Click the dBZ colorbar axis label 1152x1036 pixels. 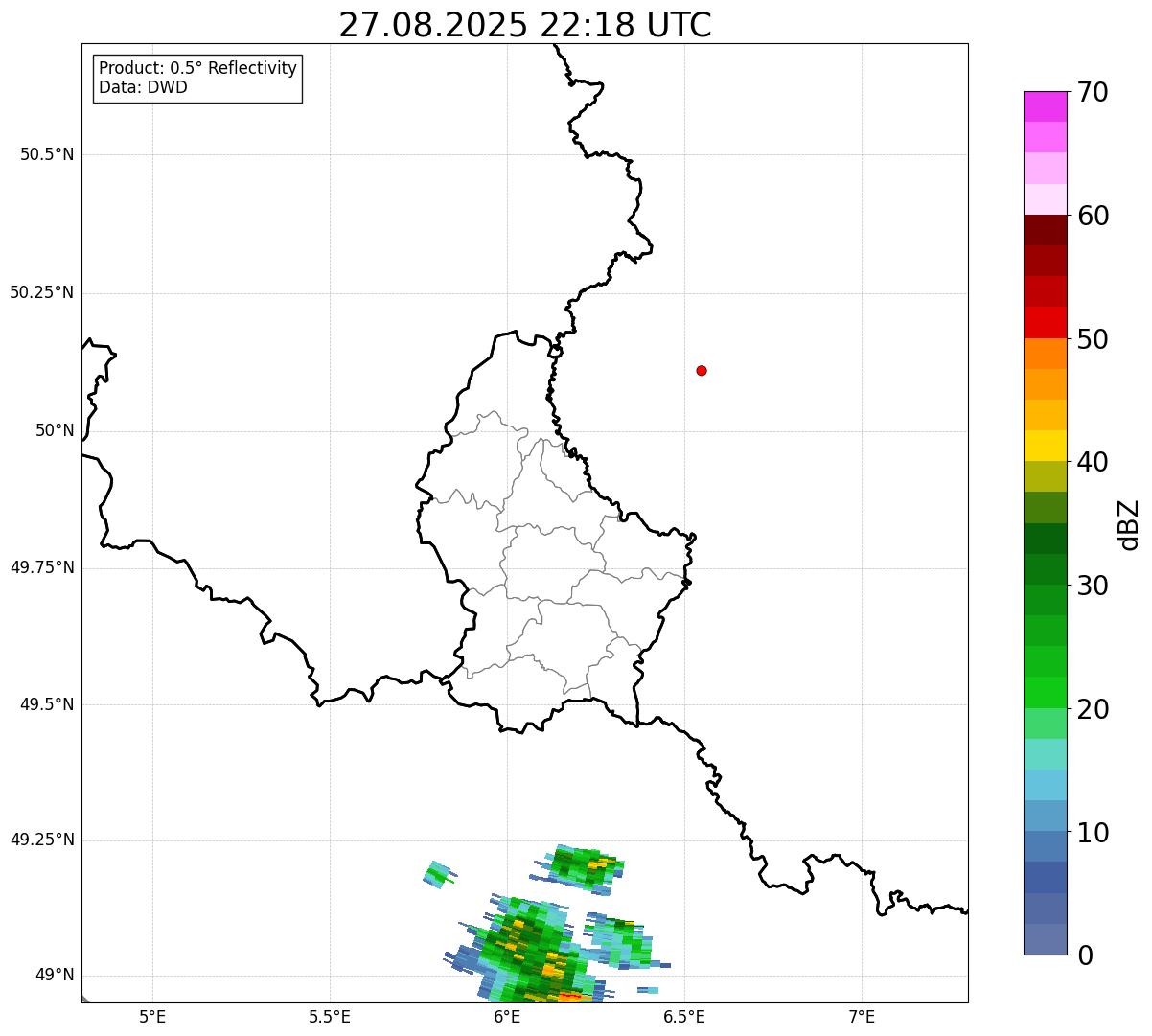[x=1129, y=523]
